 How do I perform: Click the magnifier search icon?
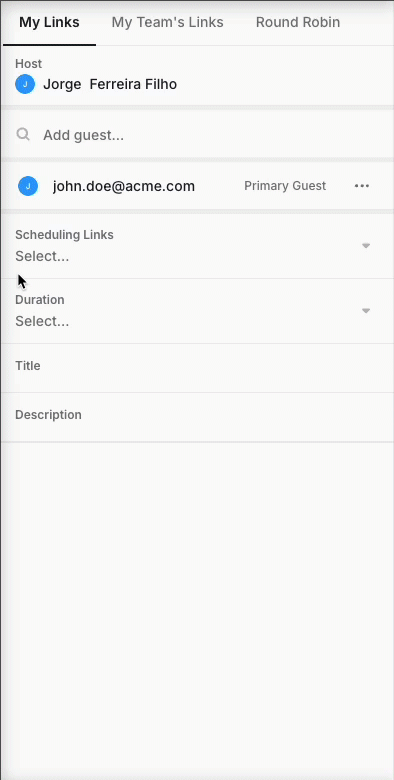[x=23, y=134]
